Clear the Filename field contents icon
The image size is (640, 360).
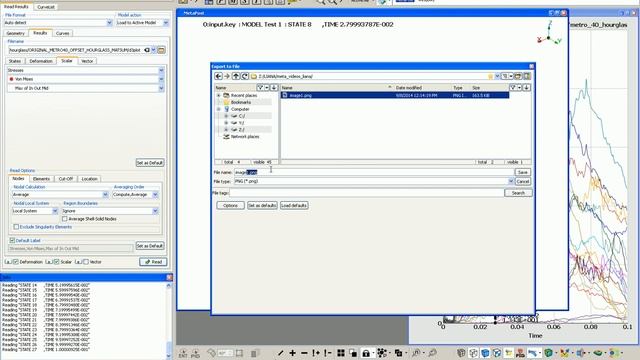click(x=147, y=50)
